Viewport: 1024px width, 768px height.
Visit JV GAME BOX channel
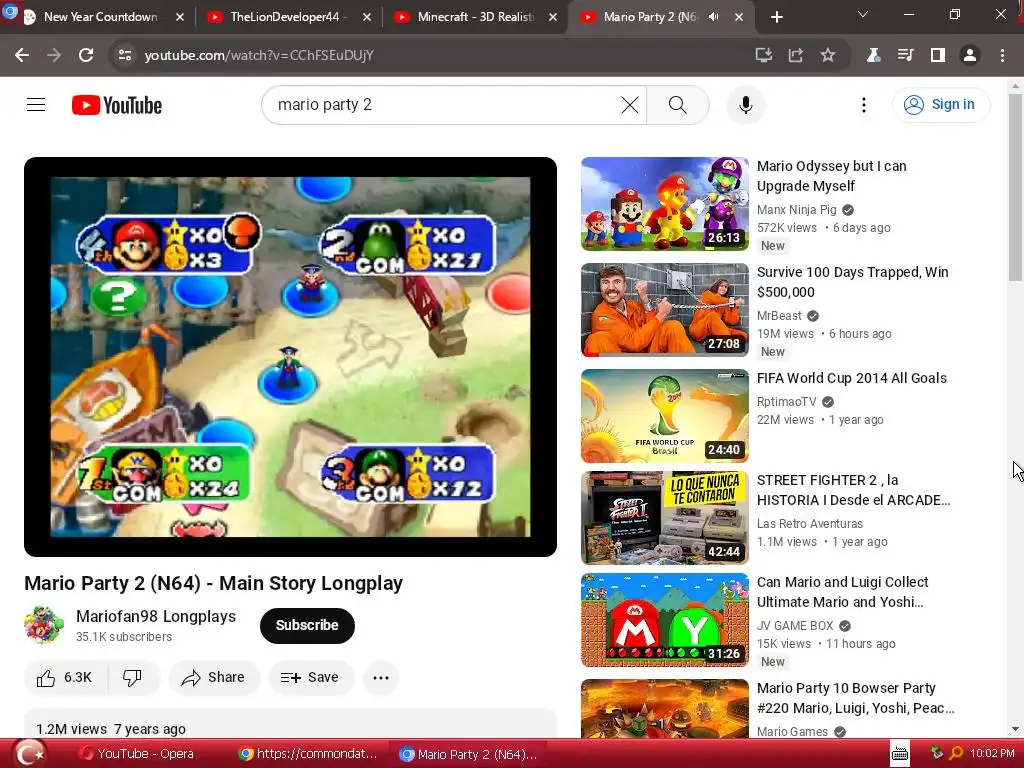(795, 626)
